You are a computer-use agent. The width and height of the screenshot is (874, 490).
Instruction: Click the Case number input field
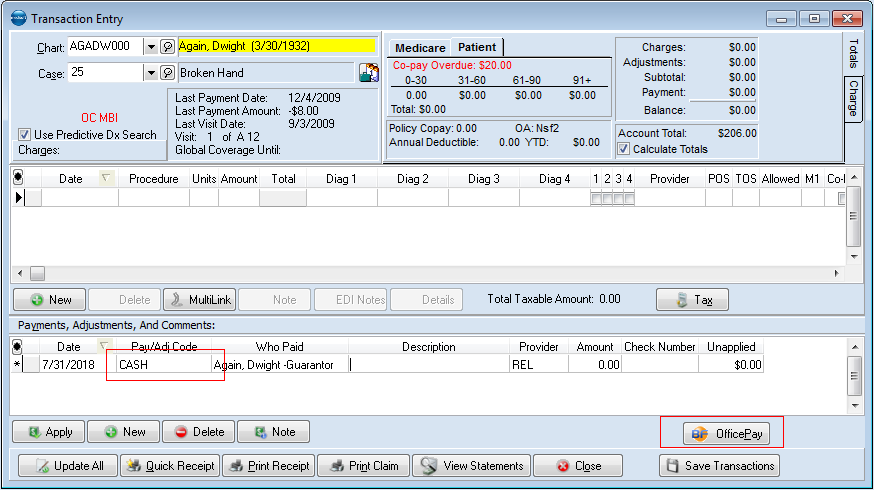[x=105, y=72]
